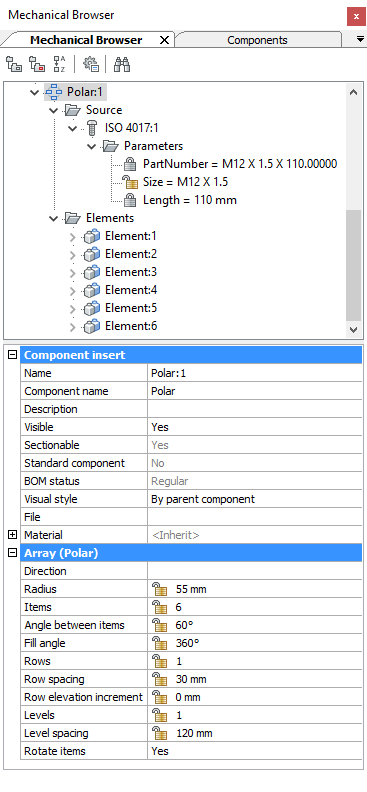The width and height of the screenshot is (367, 792).
Task: Click the Element:3 component cube icon
Action: pyautogui.click(x=92, y=272)
